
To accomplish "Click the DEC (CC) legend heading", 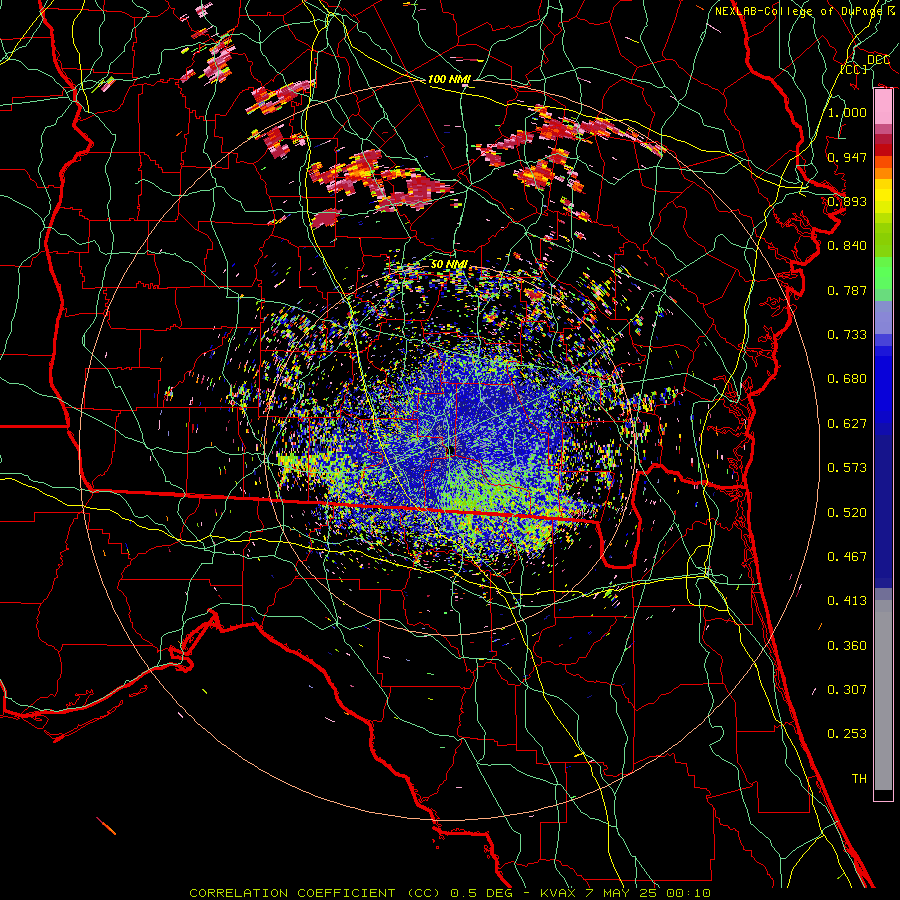I will coord(866,64).
